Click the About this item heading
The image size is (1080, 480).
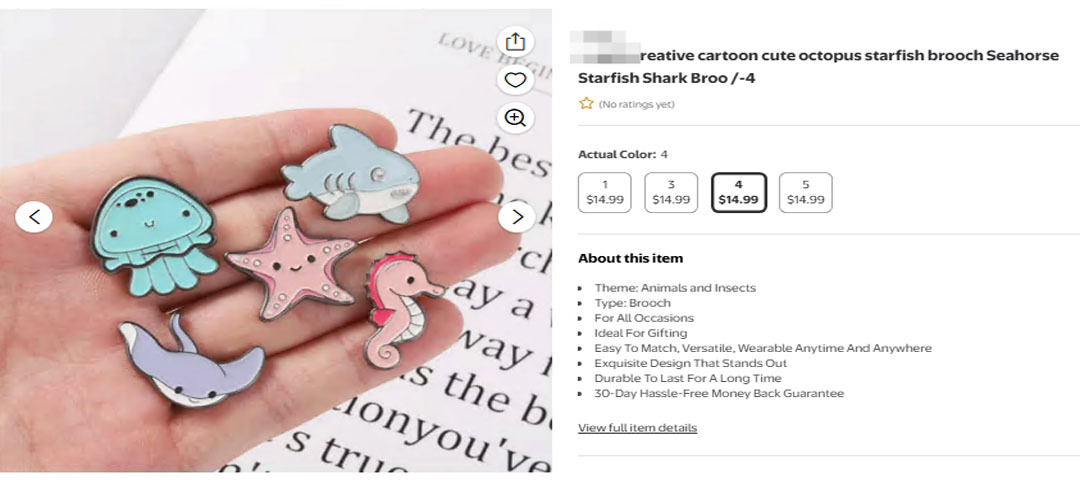point(630,259)
